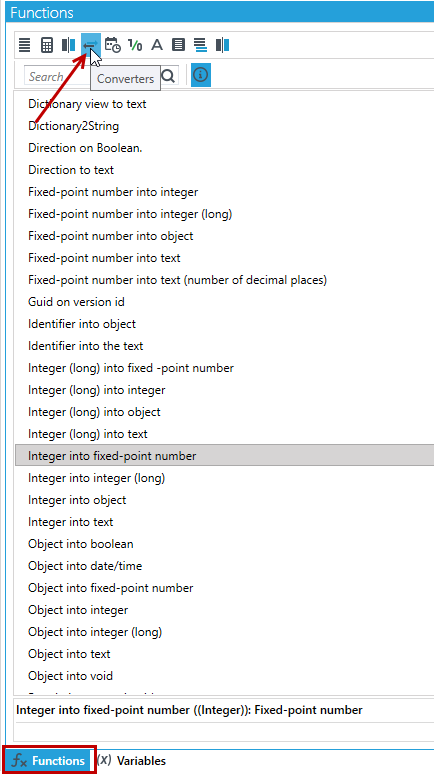Screen dimensions: 434x774
Task: Click into the Search field
Action: tap(58, 77)
